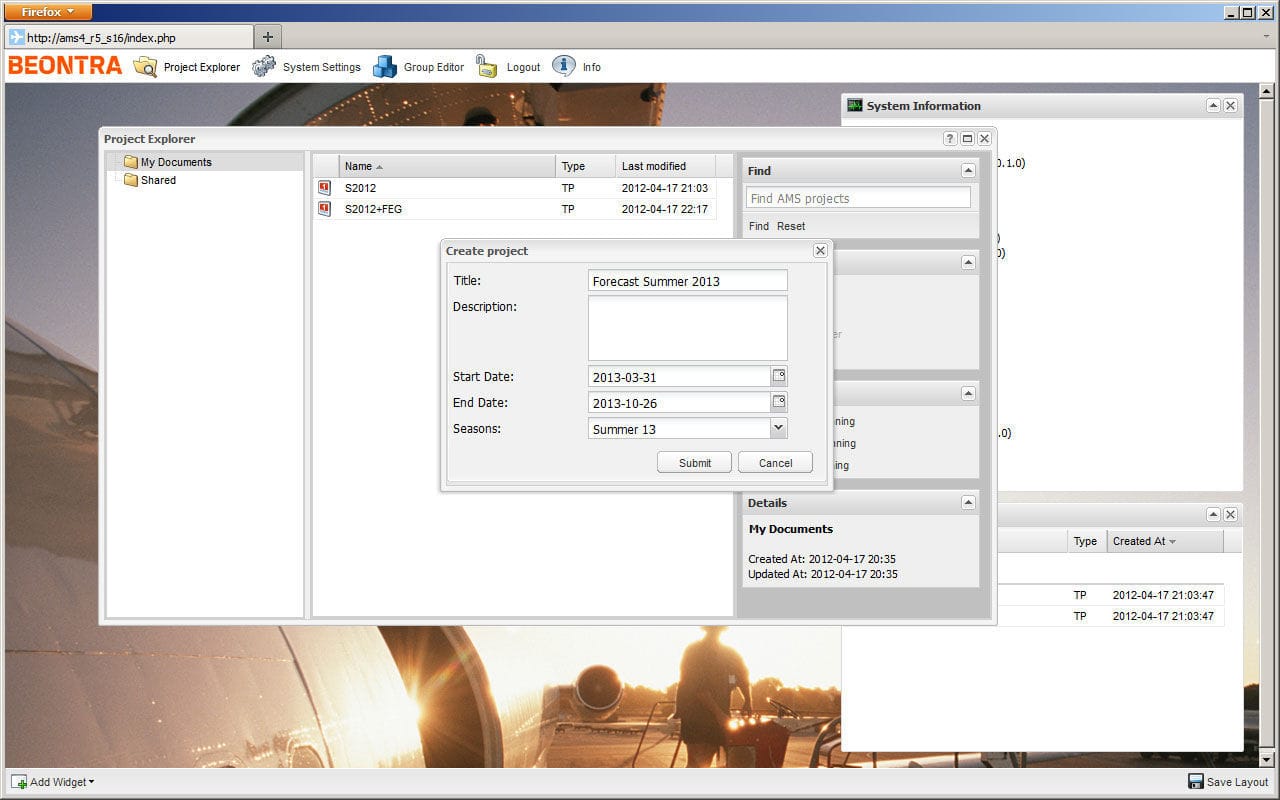Select the Shared folder
Viewport: 1280px width, 800px height.
(x=158, y=180)
